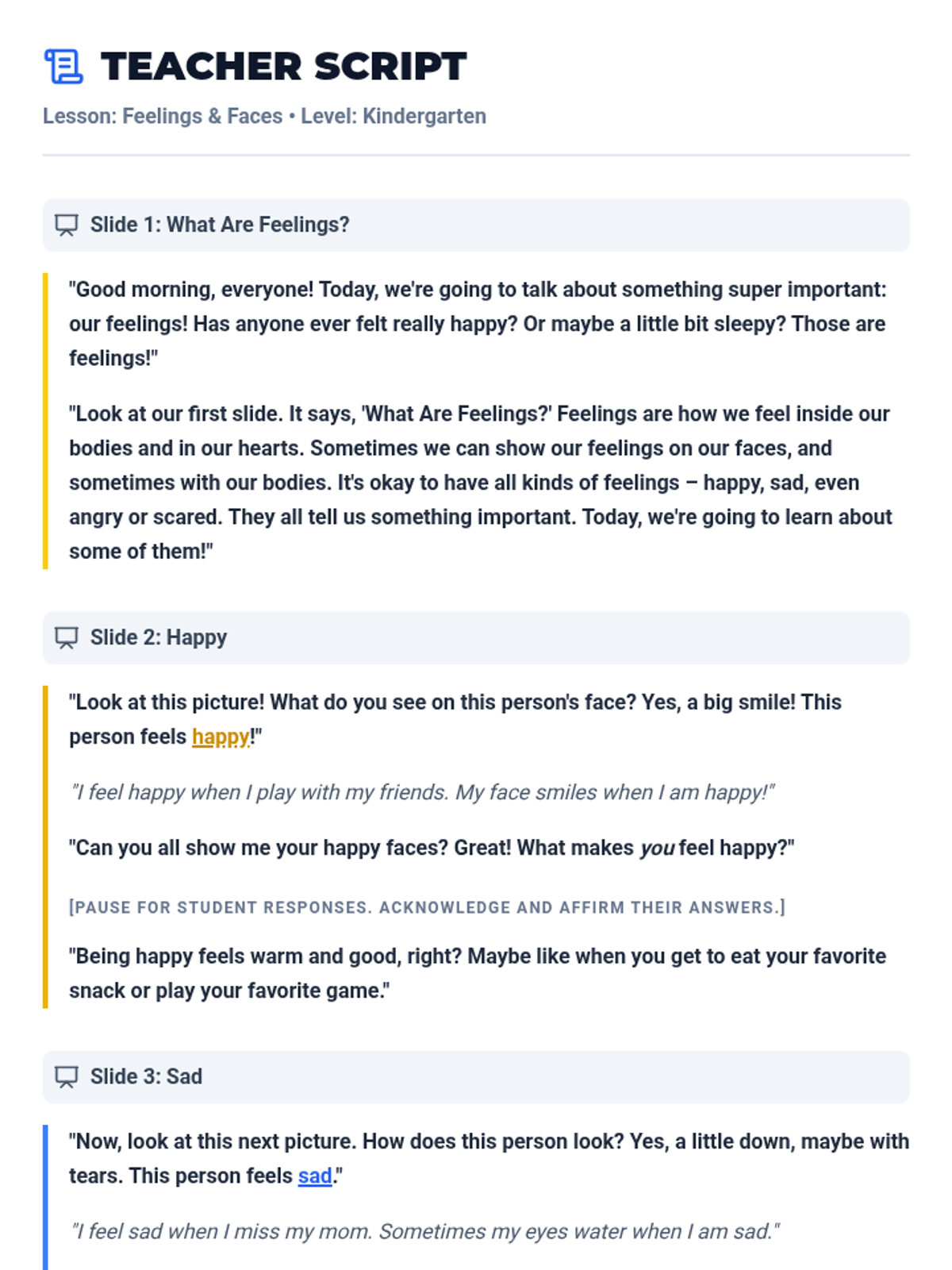
Task: Open the highlighted 'happy' link
Action: coord(221,737)
